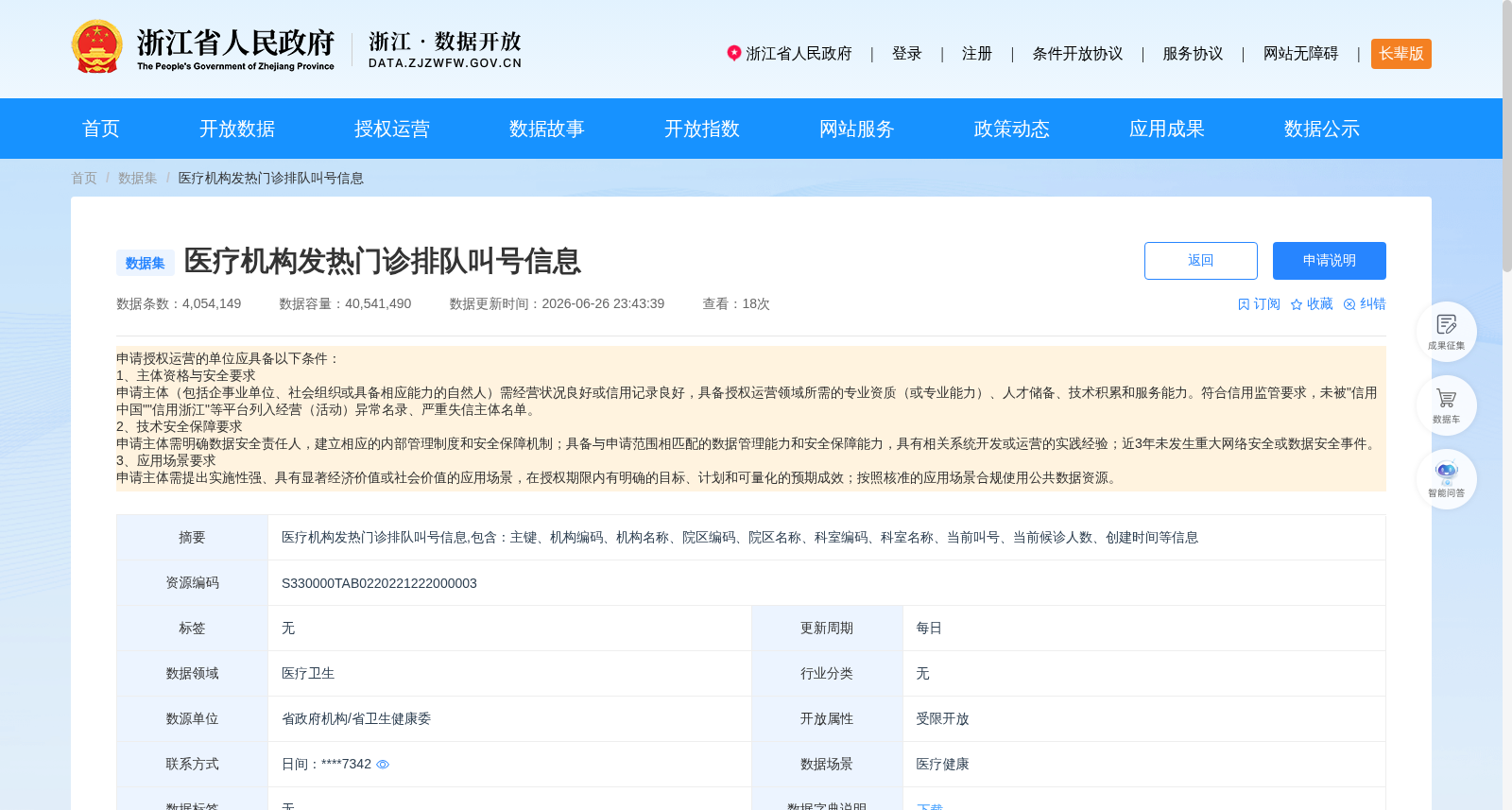Click the 注册 link

click(x=977, y=54)
